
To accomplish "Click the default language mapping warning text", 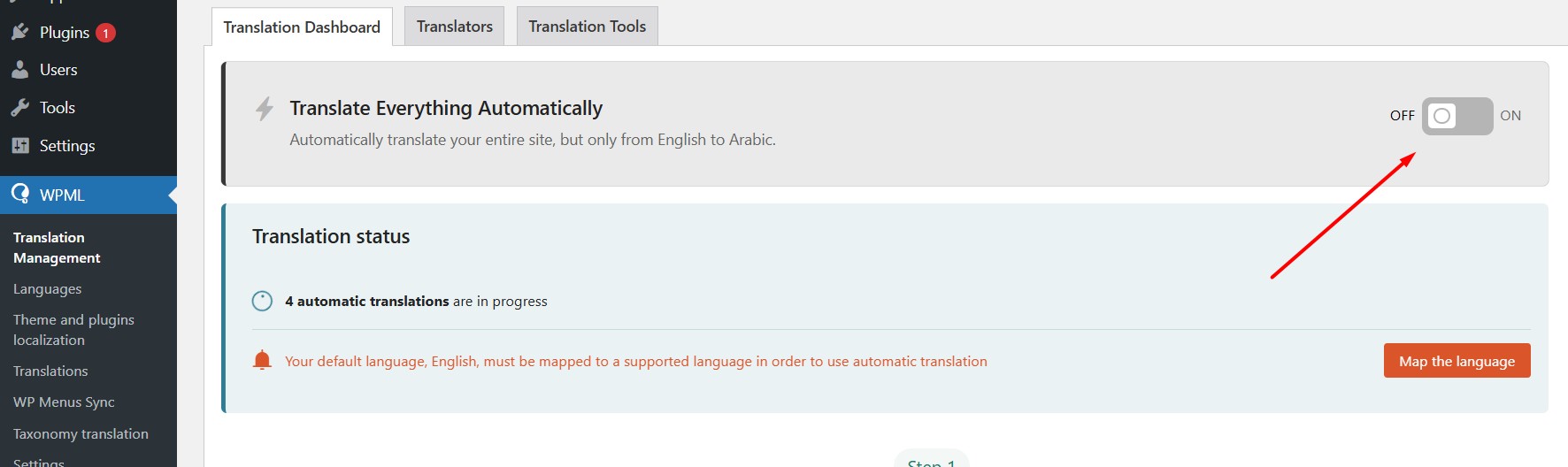I will (636, 362).
